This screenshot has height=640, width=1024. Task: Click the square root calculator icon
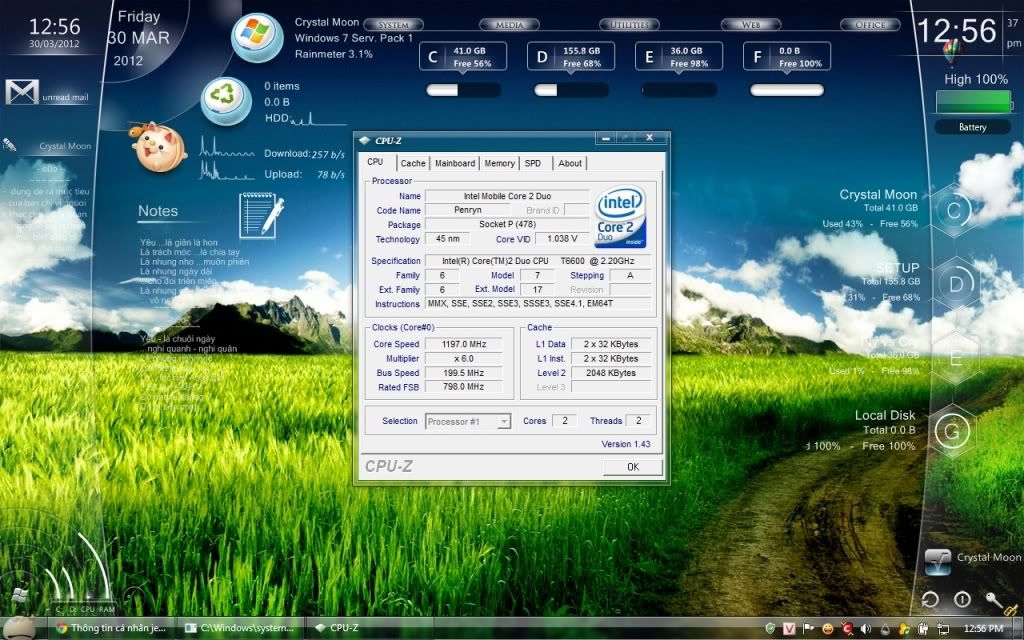[x=938, y=562]
